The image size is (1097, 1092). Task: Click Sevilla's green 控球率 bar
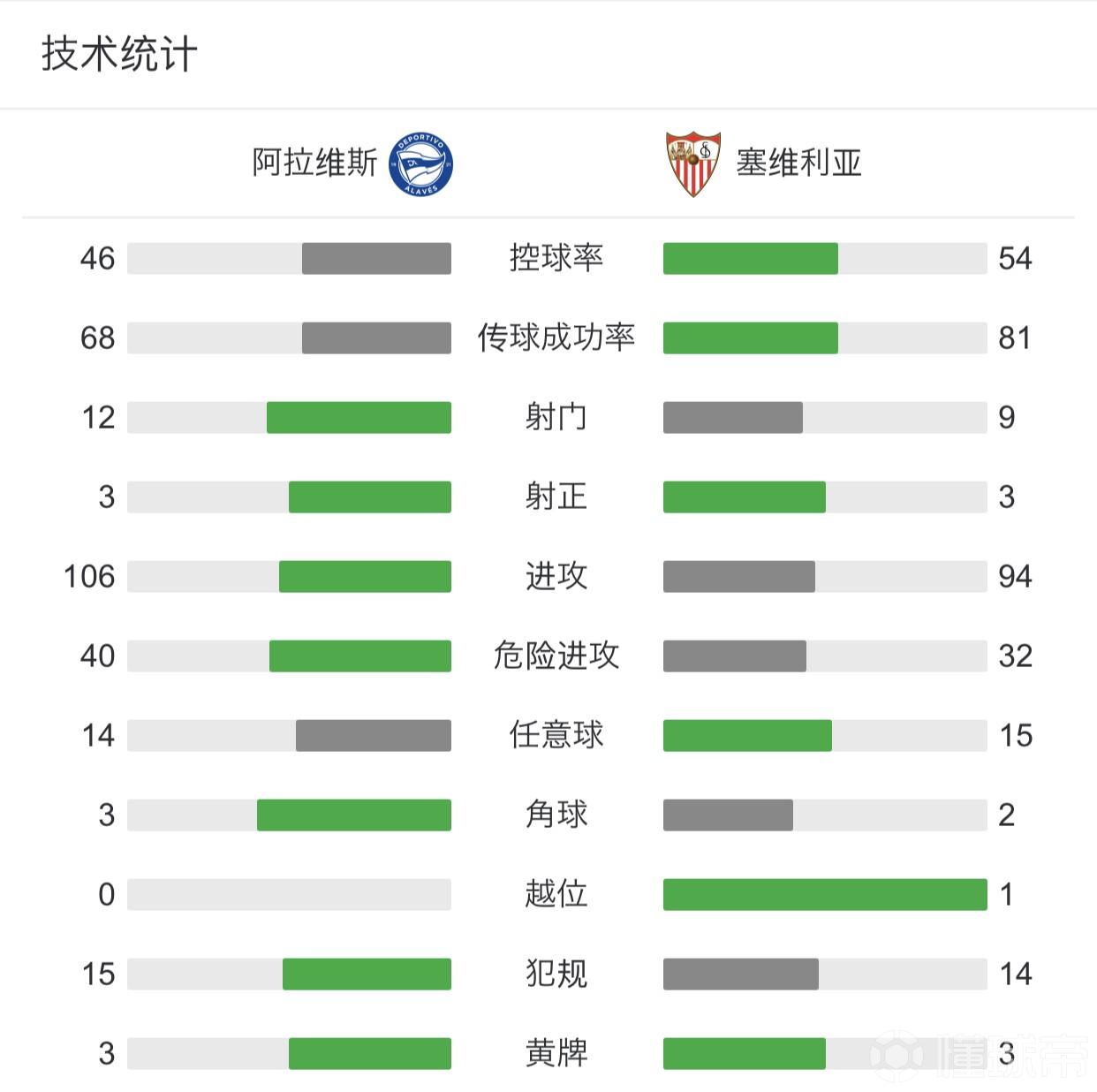[751, 258]
